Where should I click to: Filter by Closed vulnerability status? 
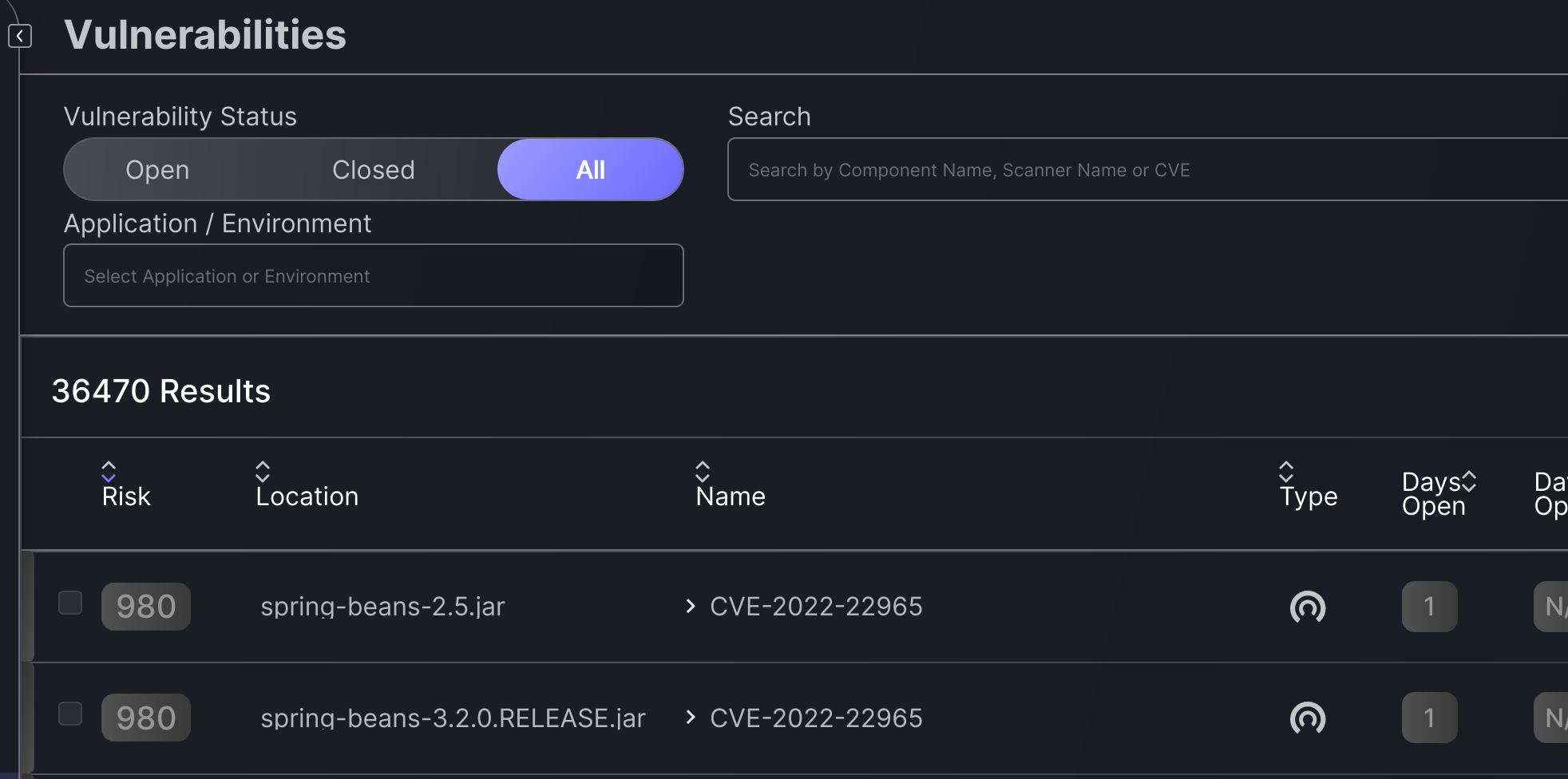click(373, 170)
